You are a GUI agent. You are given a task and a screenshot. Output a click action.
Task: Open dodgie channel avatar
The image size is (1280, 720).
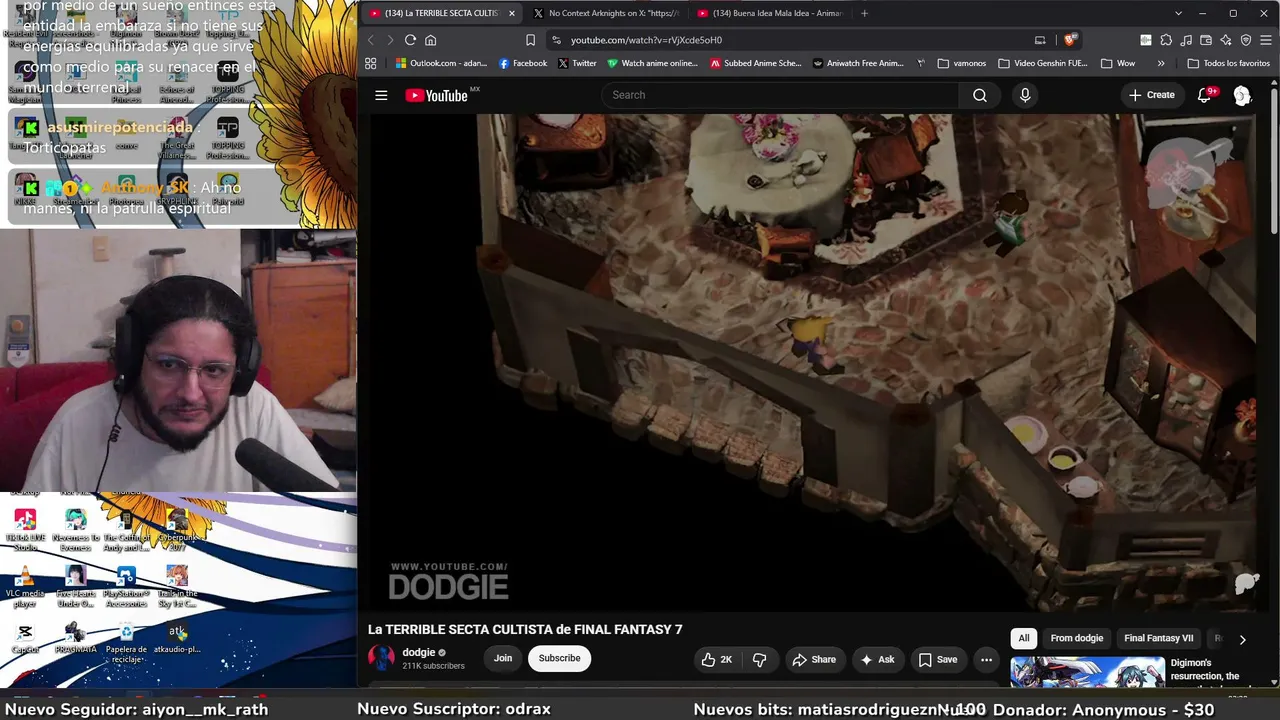click(381, 658)
